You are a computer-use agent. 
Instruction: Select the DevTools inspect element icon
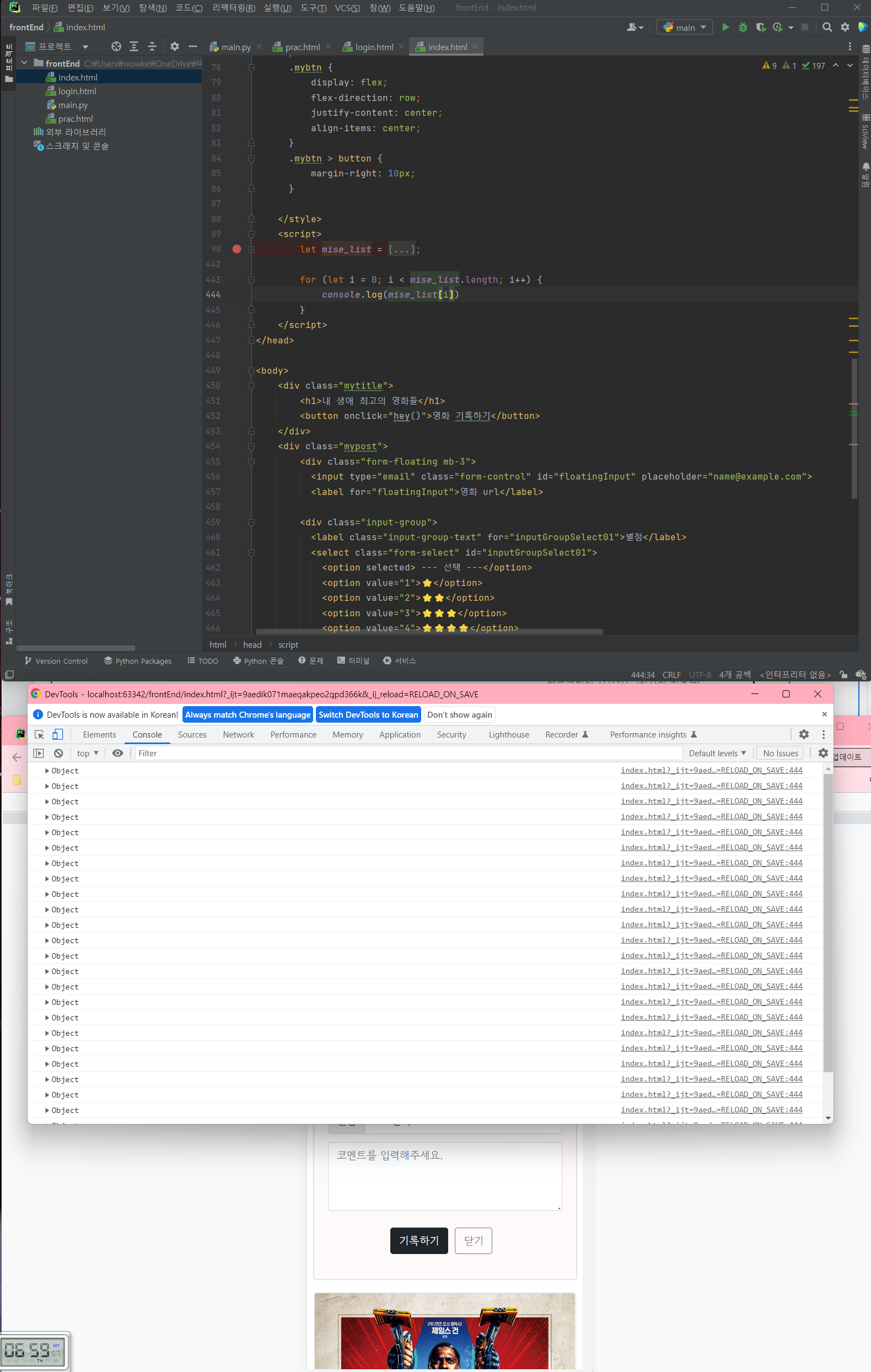coord(39,734)
